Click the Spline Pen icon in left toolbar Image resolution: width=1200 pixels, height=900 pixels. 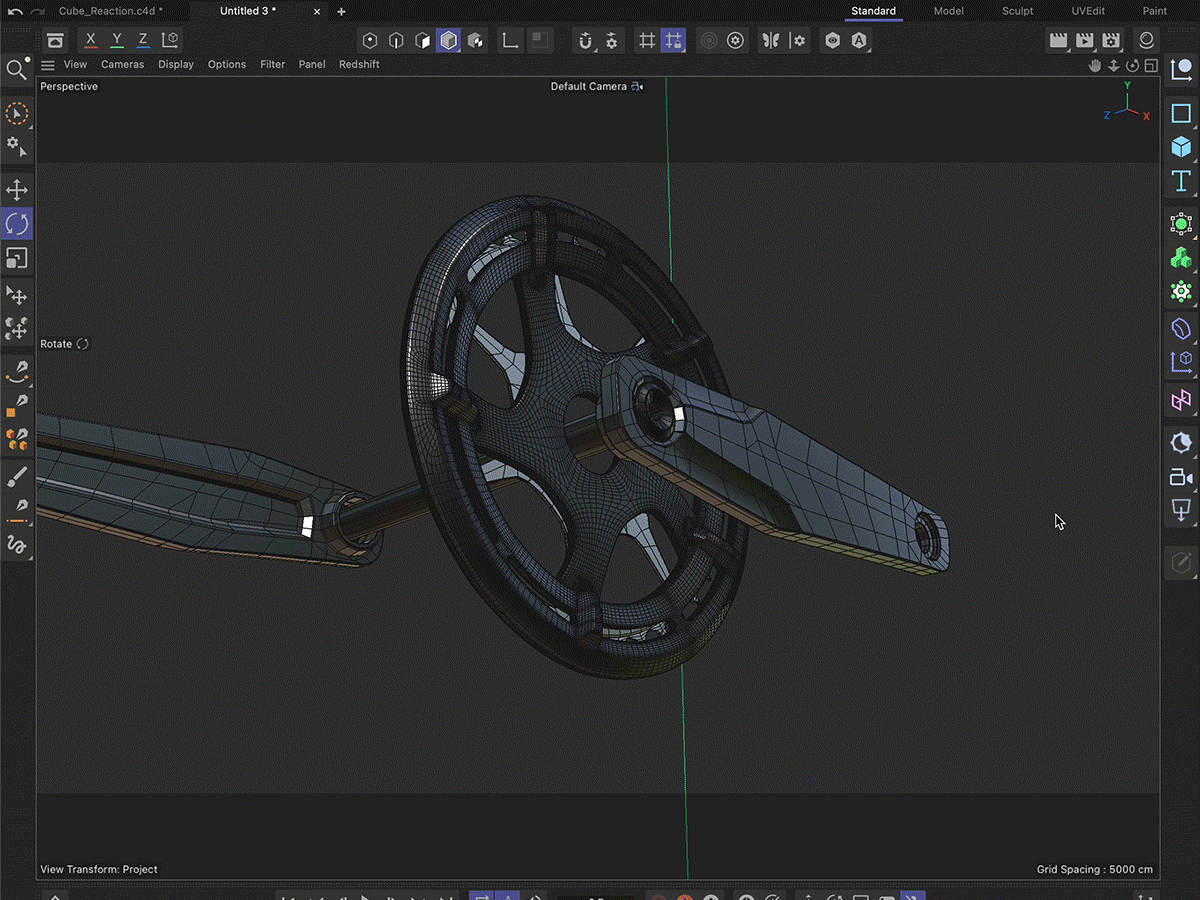pos(17,372)
